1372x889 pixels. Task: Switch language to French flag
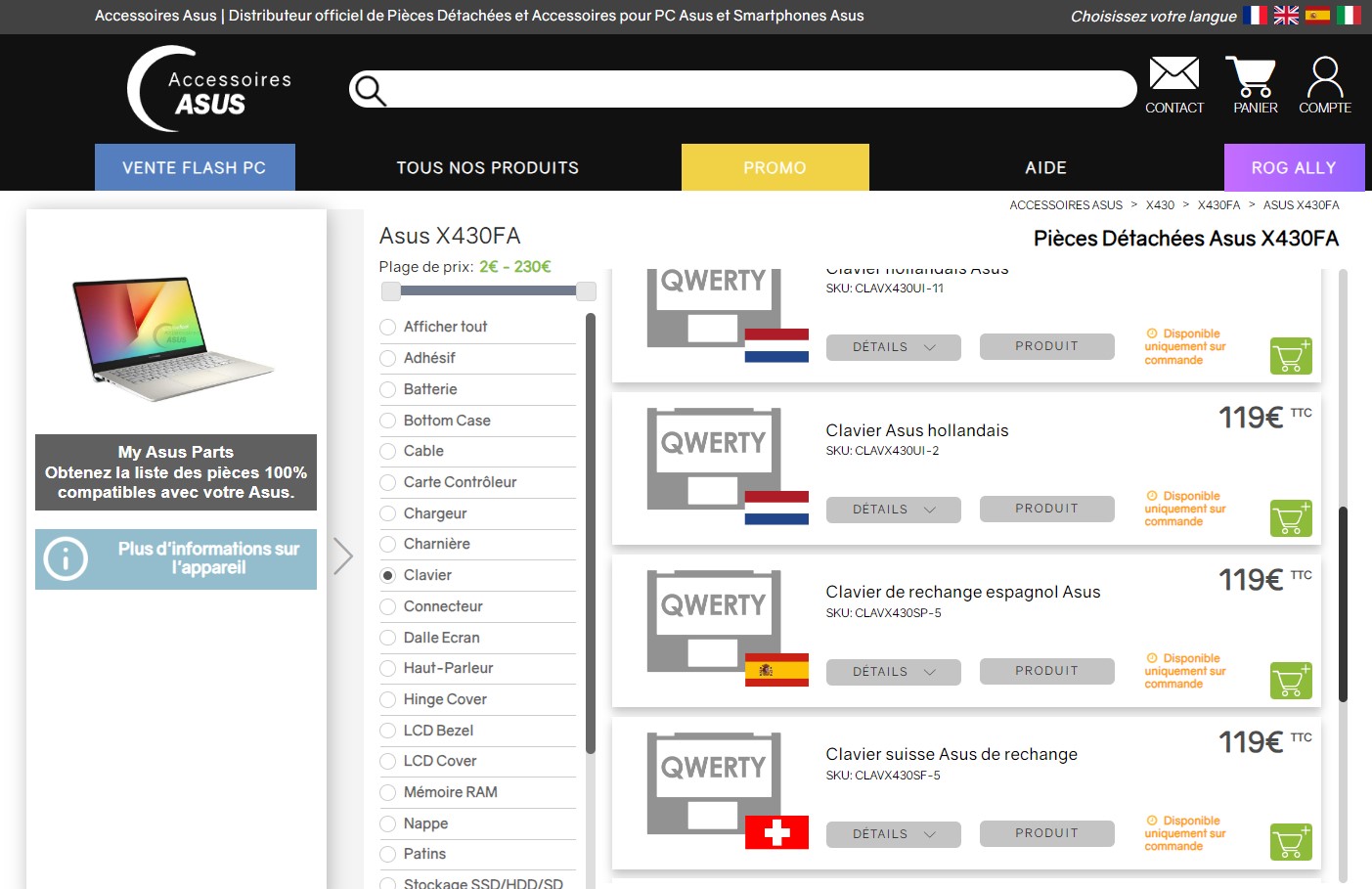point(1255,15)
